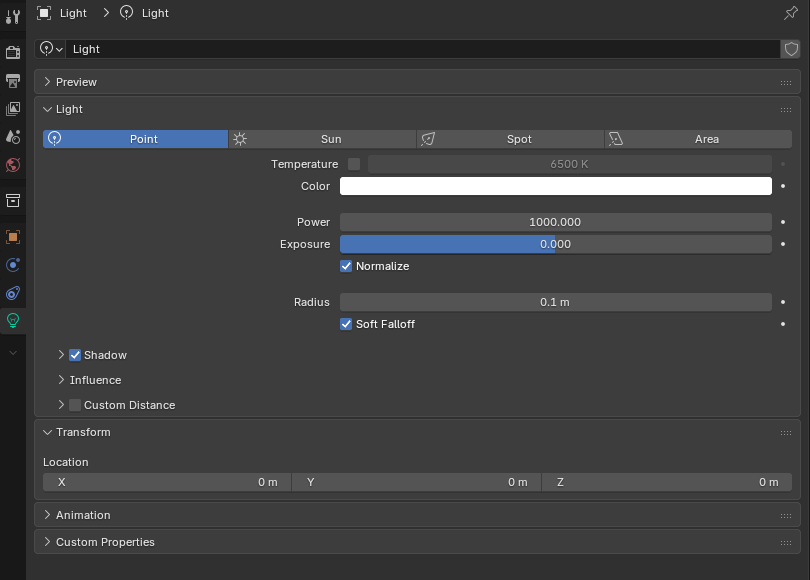Click the Power value field
Viewport: 810px width, 580px height.
pyautogui.click(x=556, y=222)
